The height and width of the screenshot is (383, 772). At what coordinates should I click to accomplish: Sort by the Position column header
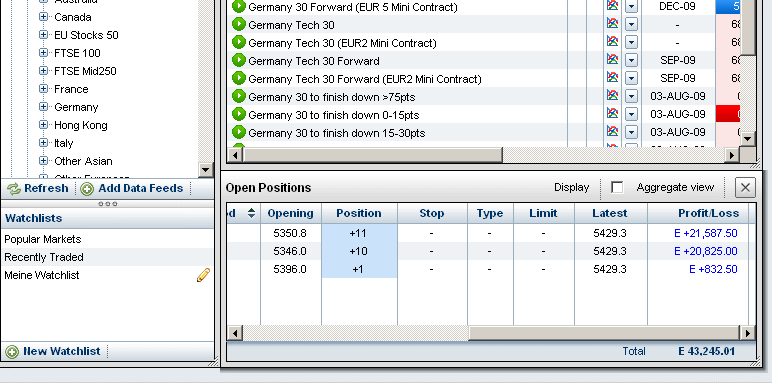pyautogui.click(x=359, y=213)
